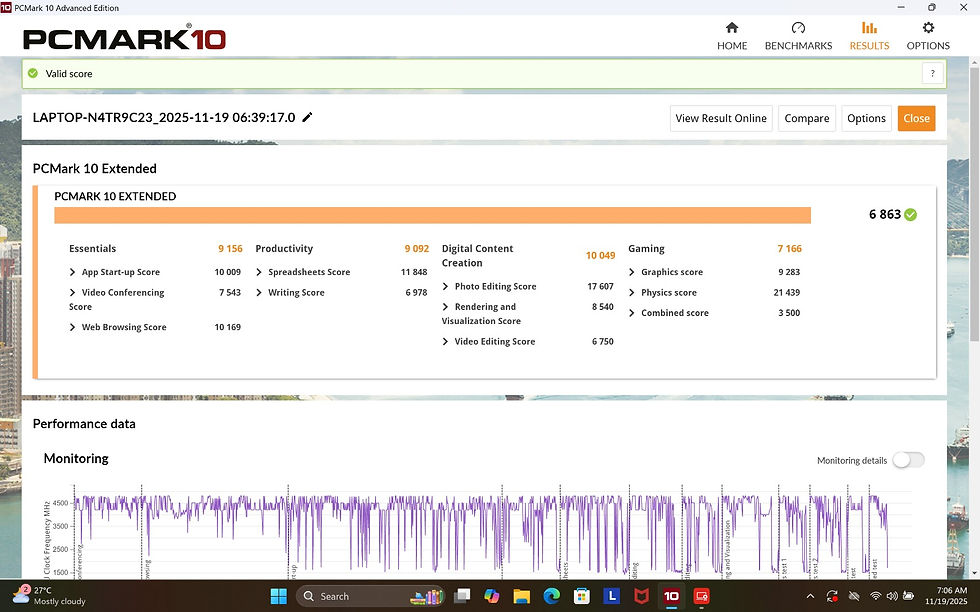This screenshot has width=980, height=612.
Task: Click the help question mark button
Action: click(932, 74)
